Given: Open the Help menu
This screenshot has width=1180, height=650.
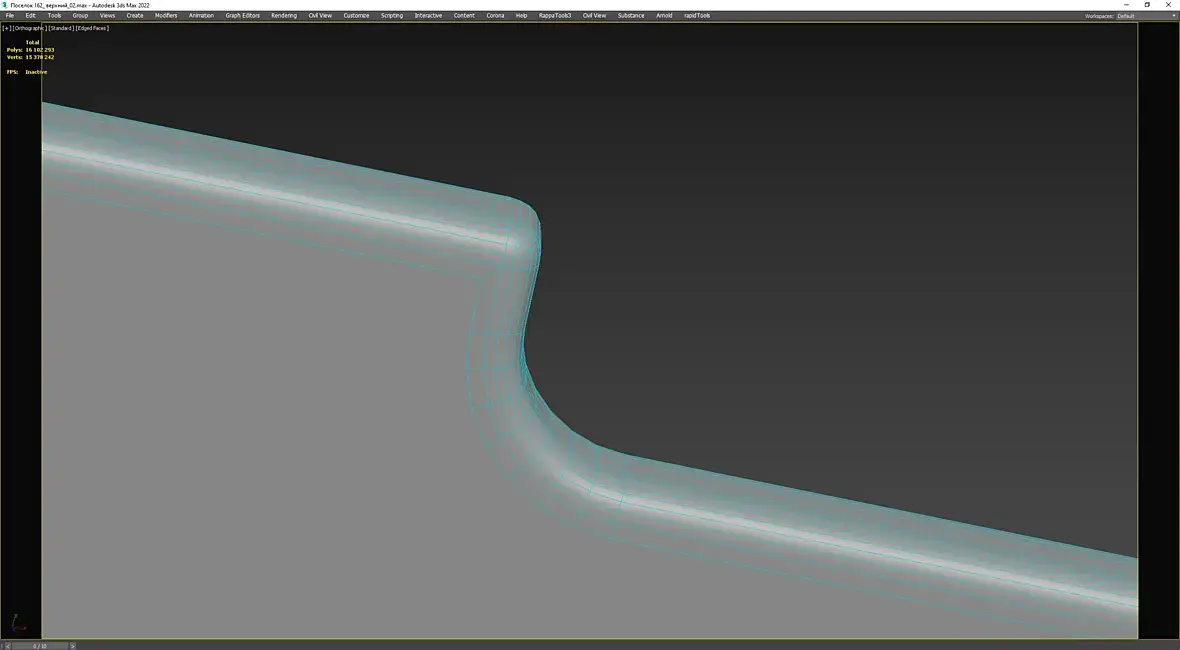Looking at the screenshot, I should point(521,15).
